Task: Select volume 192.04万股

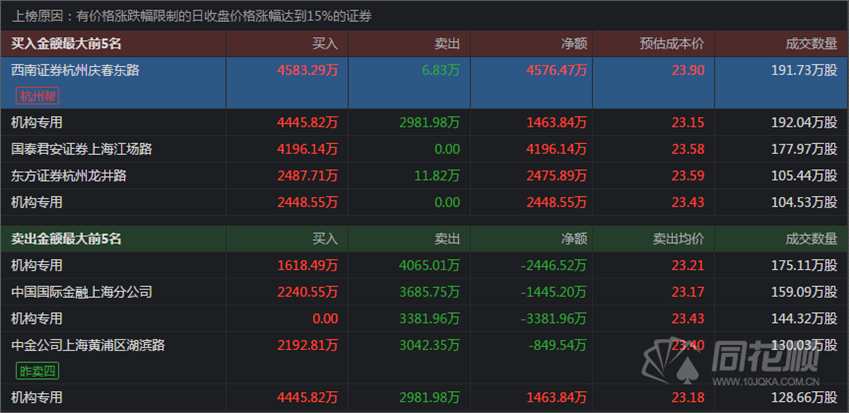Action: point(804,122)
